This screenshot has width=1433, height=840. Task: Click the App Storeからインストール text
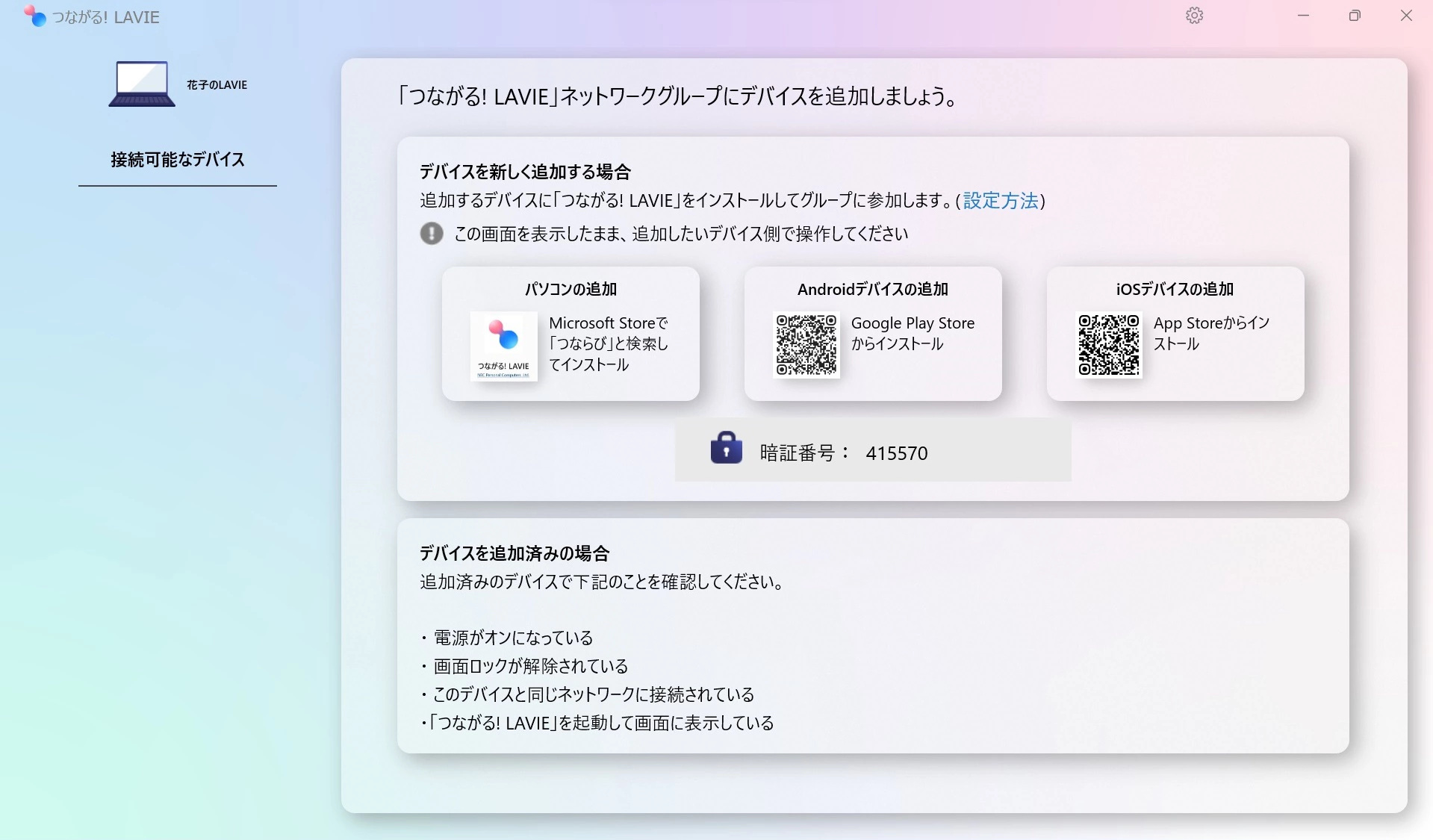(1211, 333)
